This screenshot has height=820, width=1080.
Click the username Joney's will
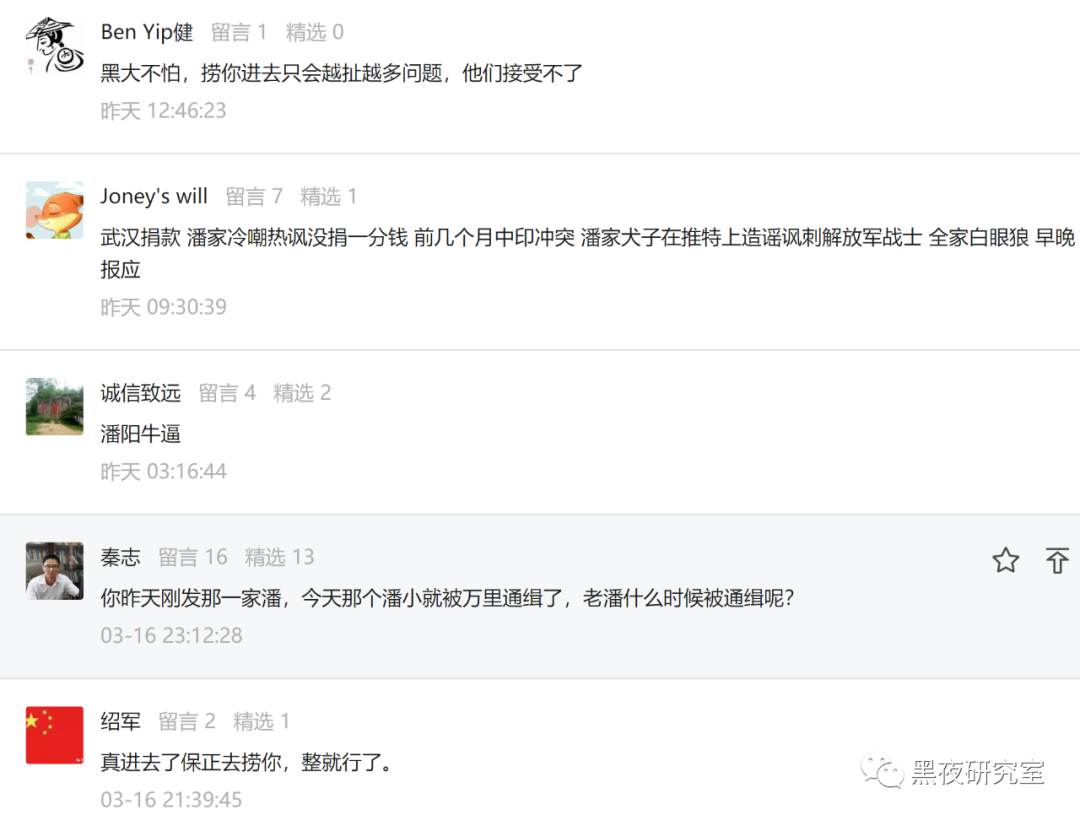tap(154, 196)
